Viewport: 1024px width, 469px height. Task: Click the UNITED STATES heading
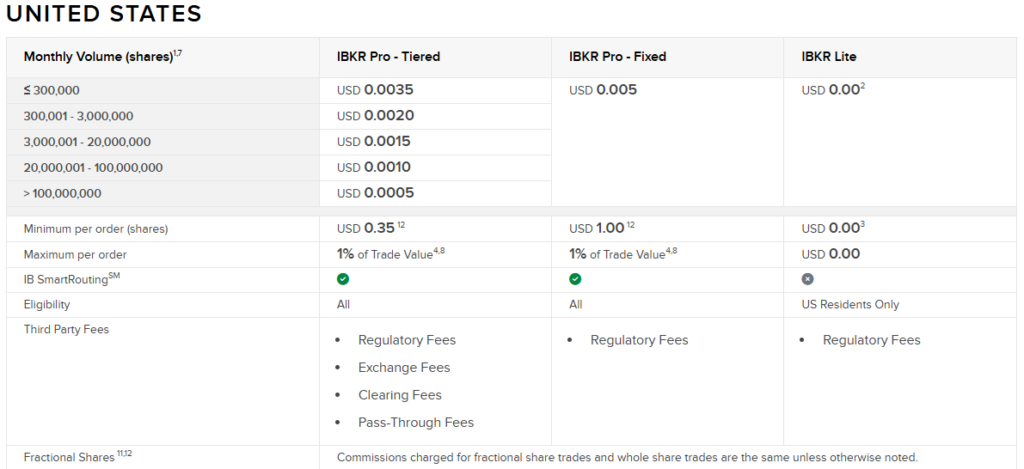pyautogui.click(x=104, y=14)
